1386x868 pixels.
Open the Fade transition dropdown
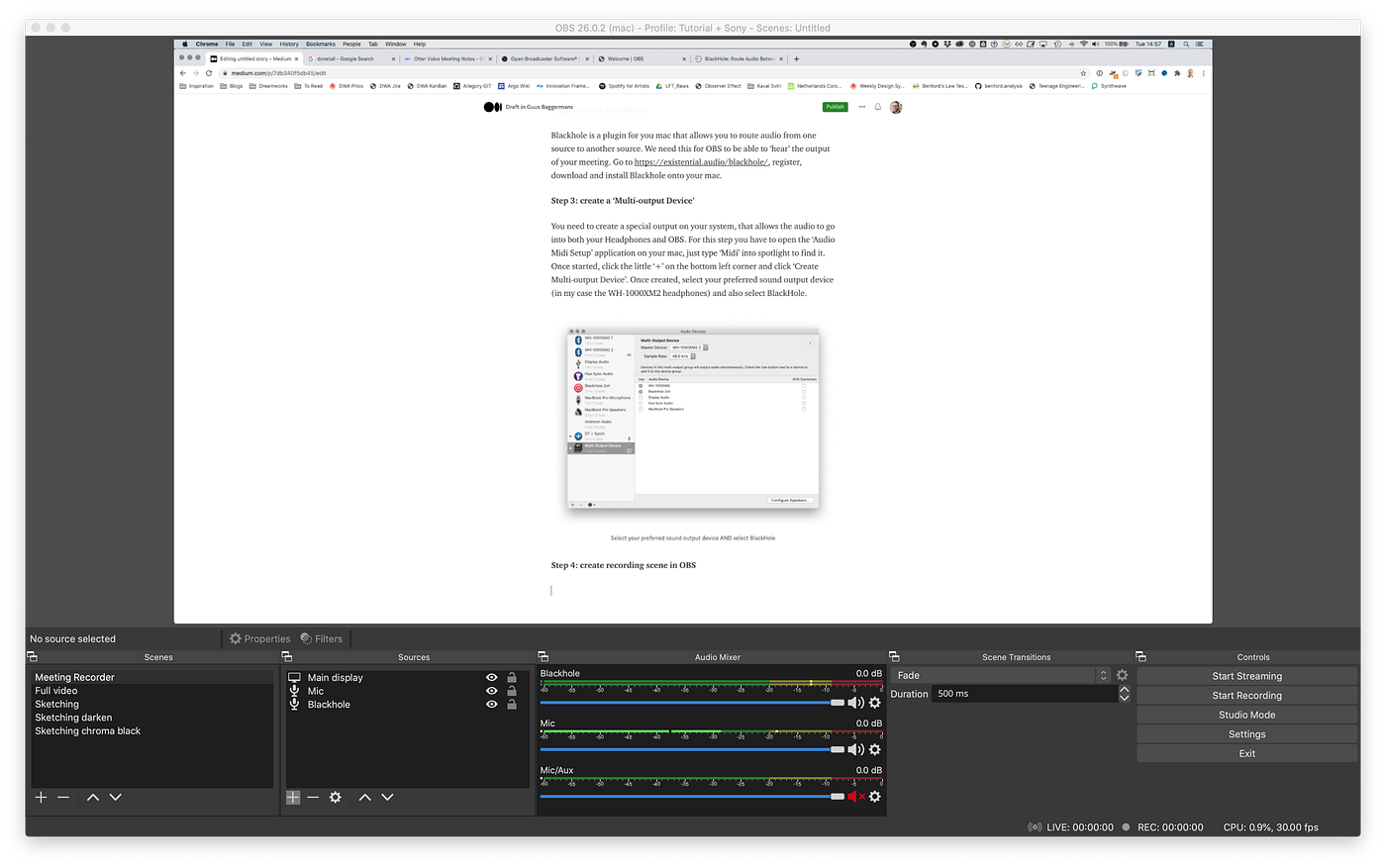click(x=1000, y=675)
